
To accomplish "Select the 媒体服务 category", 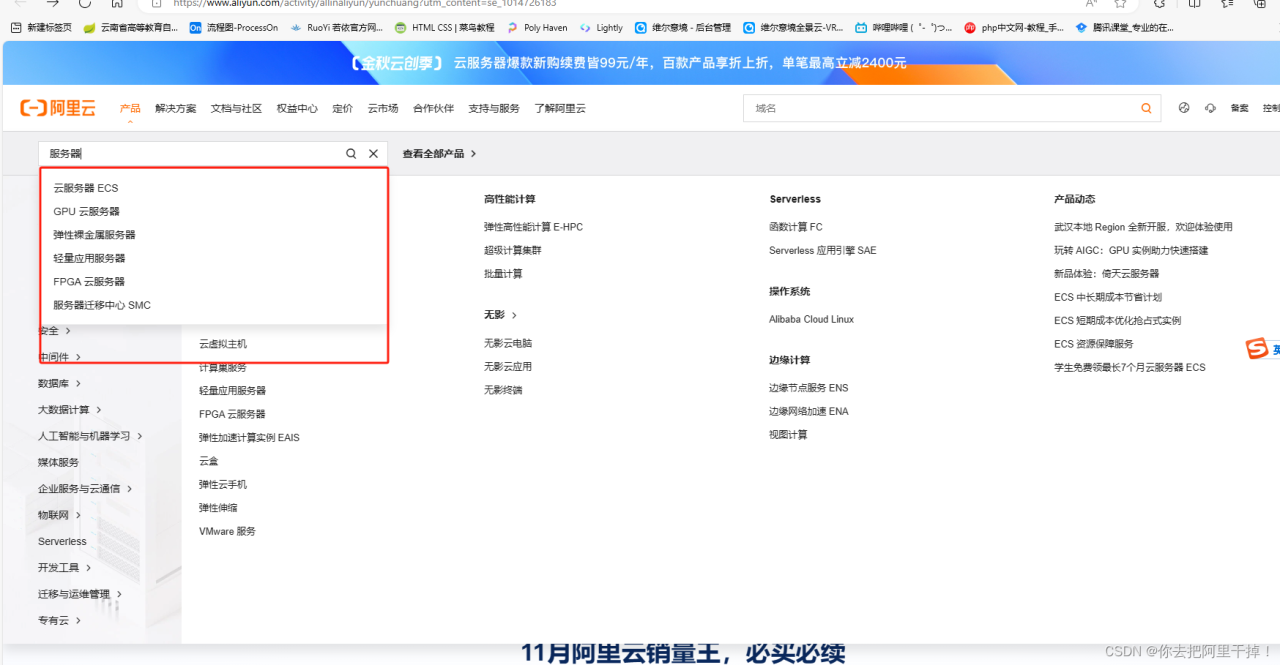I will pos(58,462).
